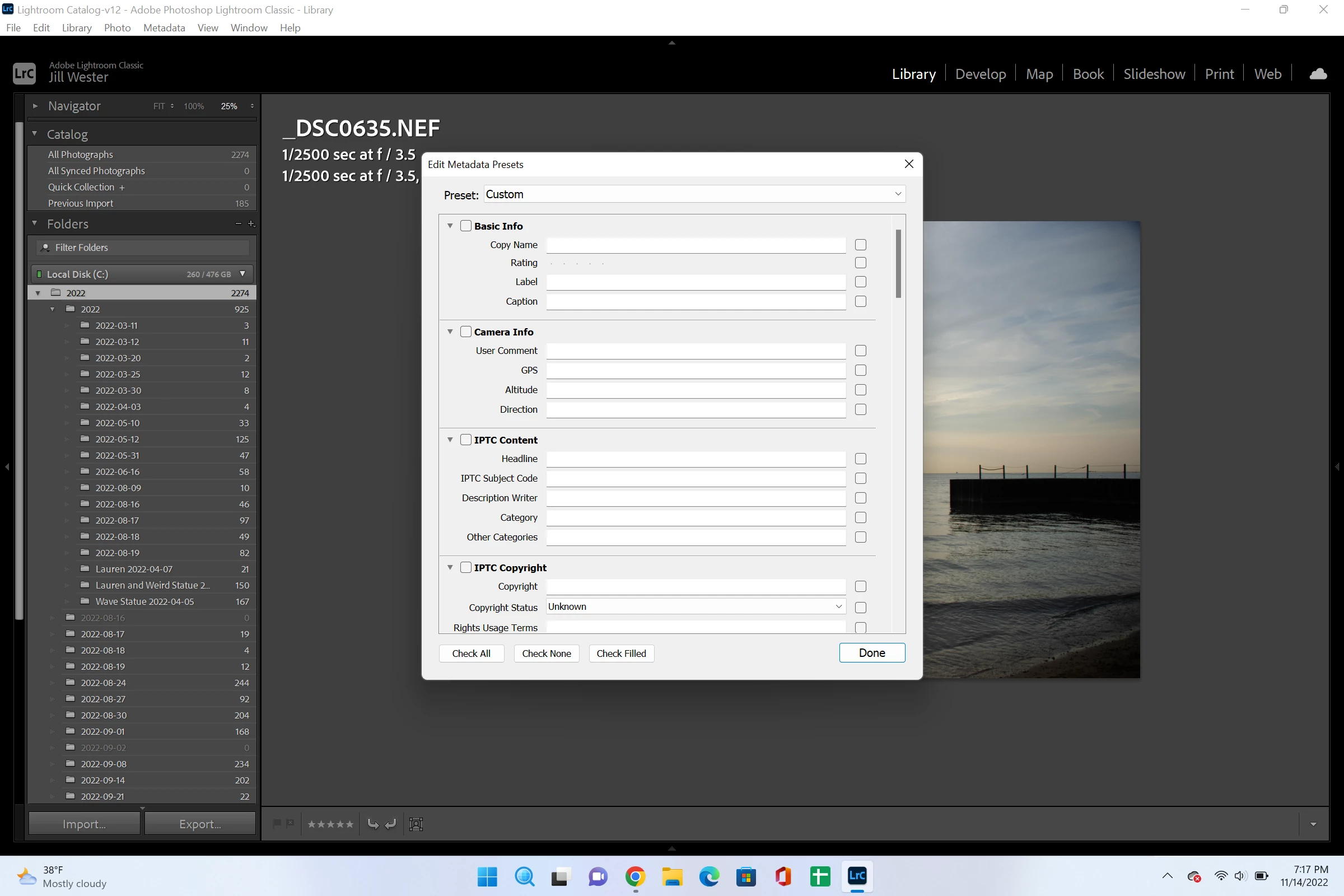Switch to the Develop module
The width and height of the screenshot is (1344, 896).
980,74
